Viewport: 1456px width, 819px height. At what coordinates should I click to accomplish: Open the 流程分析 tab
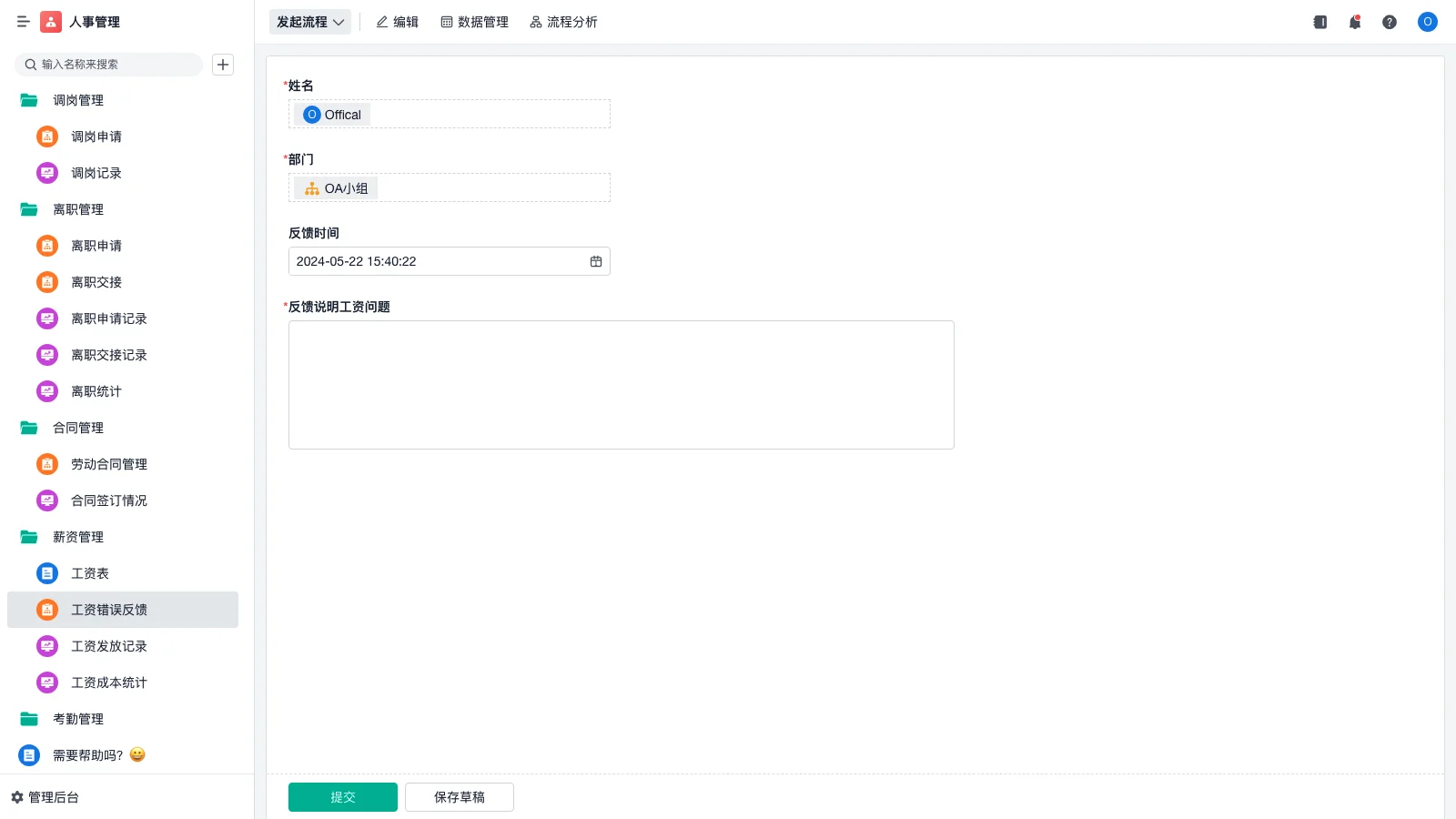563,22
